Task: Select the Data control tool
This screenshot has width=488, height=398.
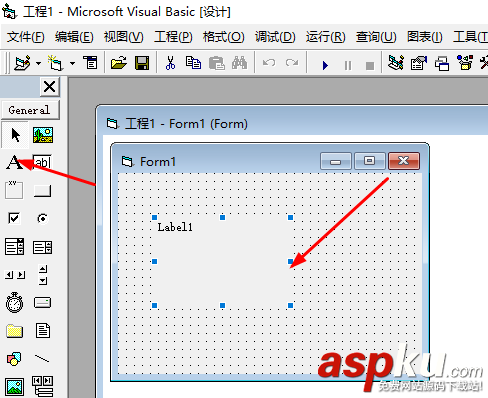Action: (x=43, y=386)
